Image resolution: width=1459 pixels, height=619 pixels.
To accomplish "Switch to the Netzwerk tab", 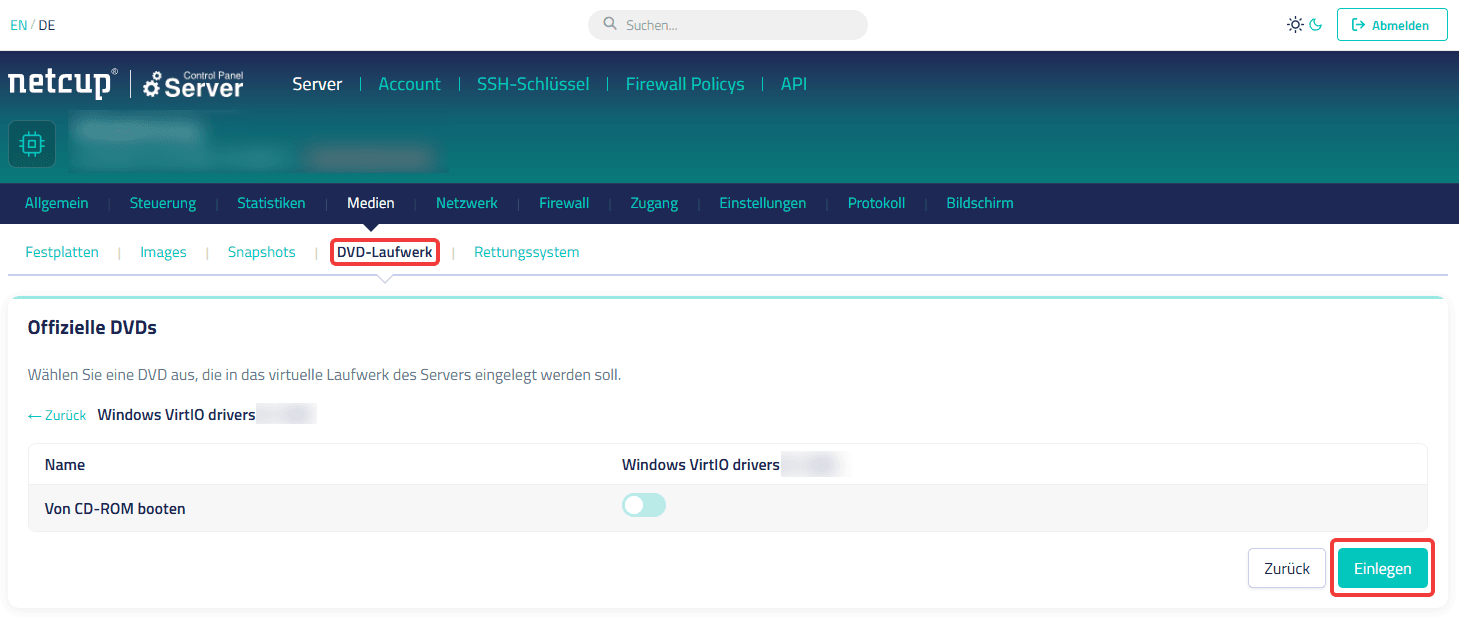I will [x=467, y=203].
